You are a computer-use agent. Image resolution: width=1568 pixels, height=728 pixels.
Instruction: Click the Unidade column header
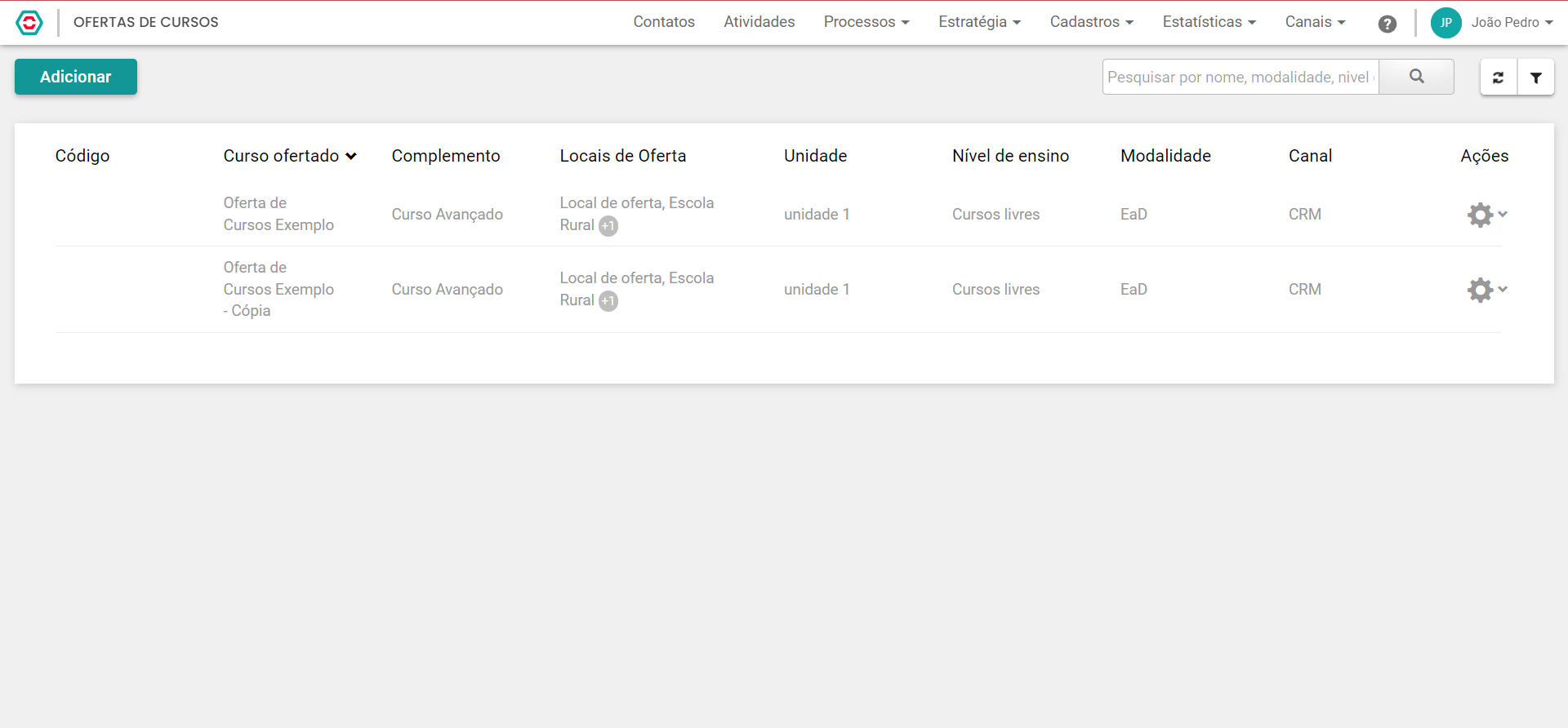(x=816, y=156)
